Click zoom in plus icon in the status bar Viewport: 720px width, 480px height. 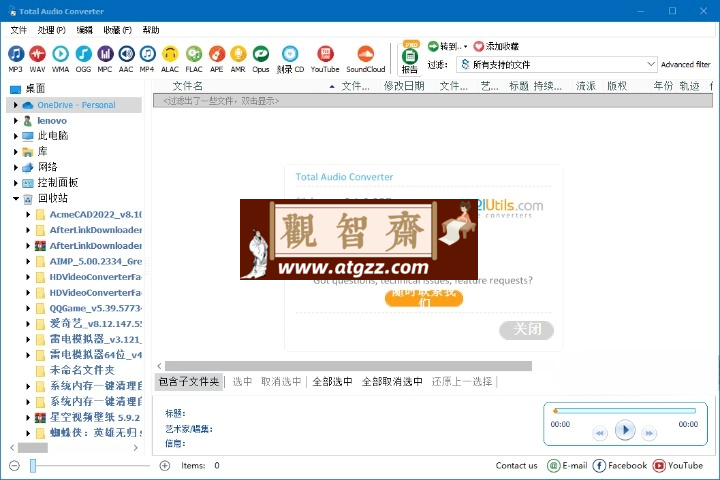(164, 466)
